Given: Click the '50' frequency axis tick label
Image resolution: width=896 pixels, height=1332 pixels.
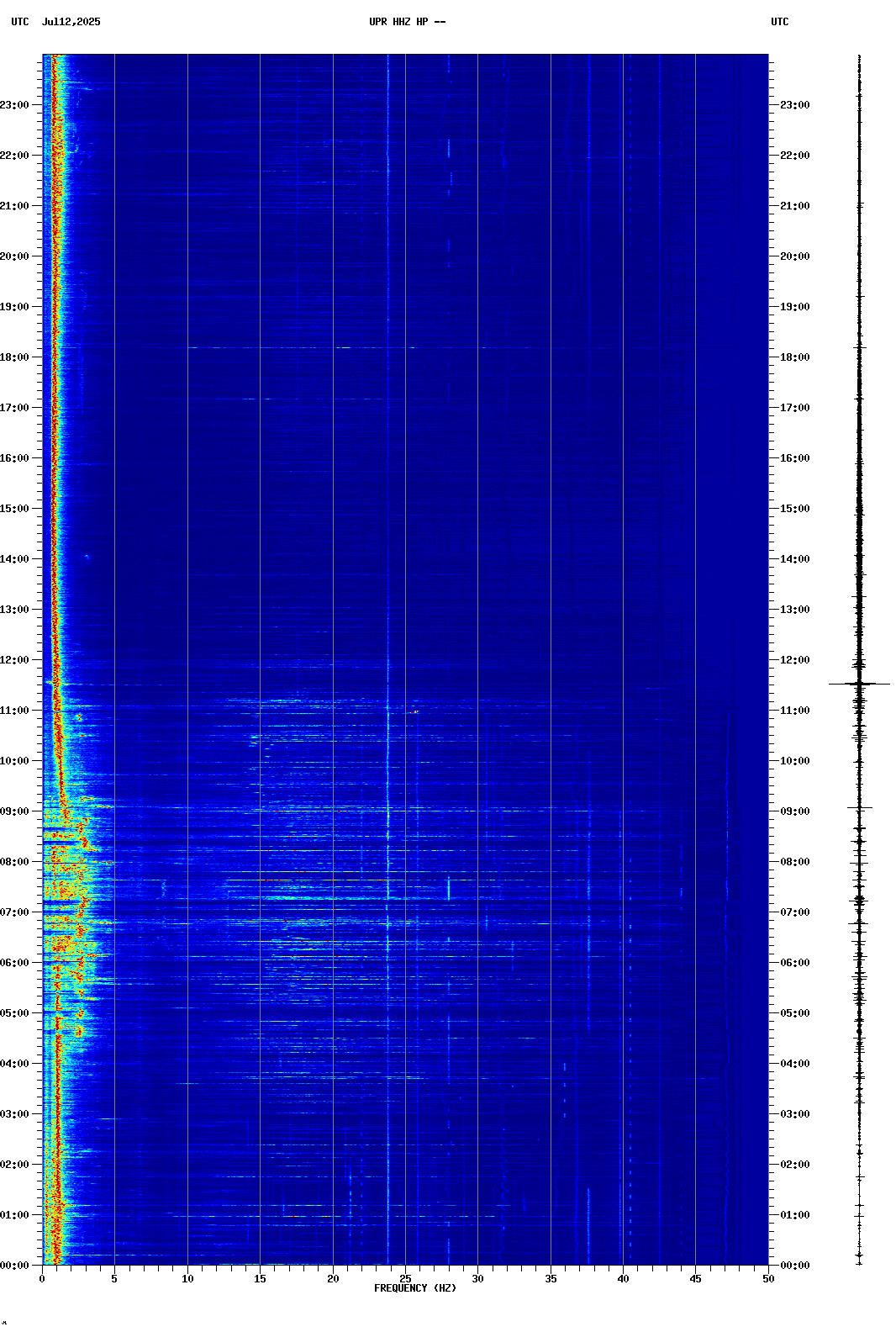Looking at the screenshot, I should point(768,1279).
